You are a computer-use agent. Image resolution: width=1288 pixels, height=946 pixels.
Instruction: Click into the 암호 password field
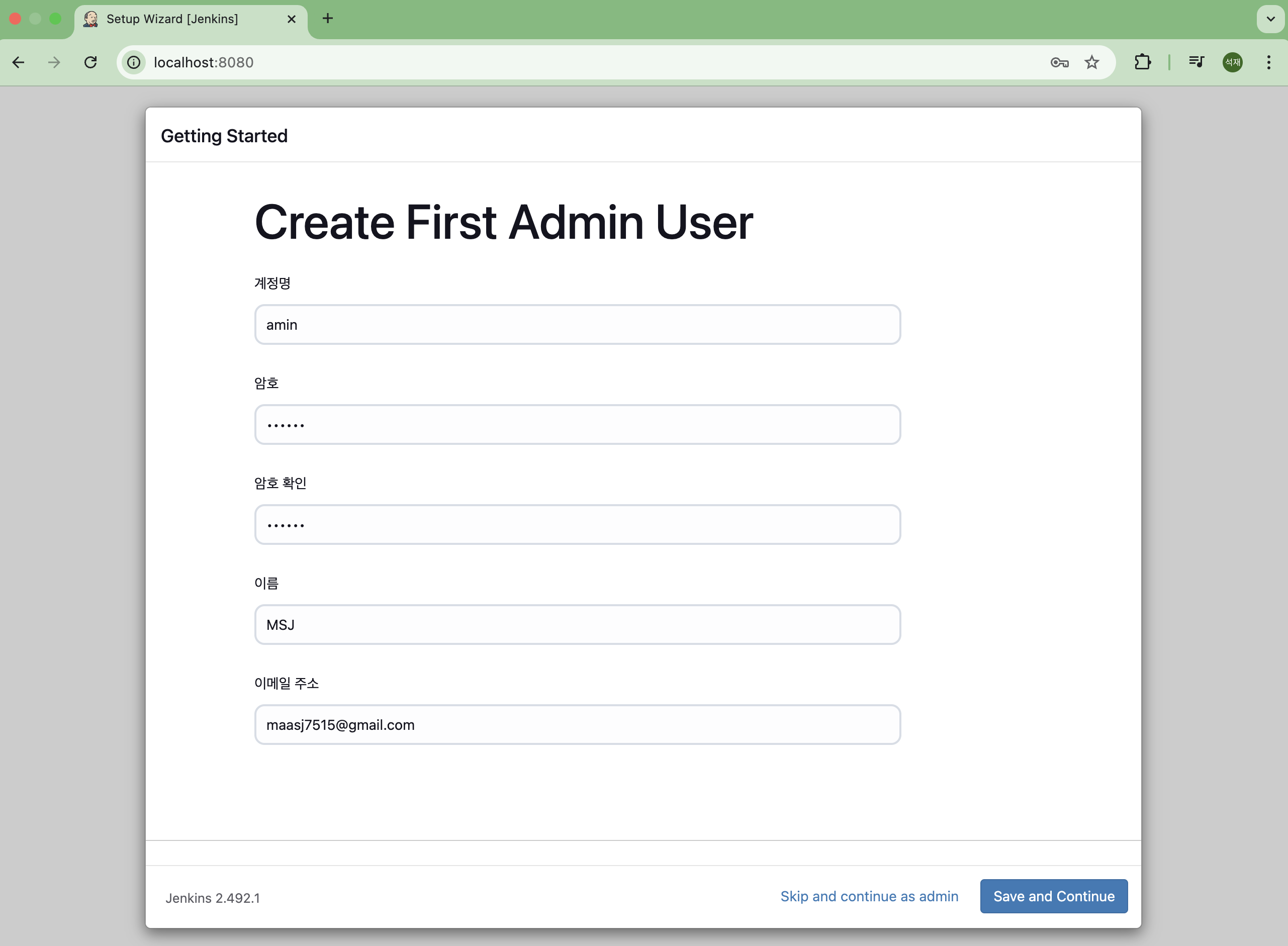(x=577, y=424)
